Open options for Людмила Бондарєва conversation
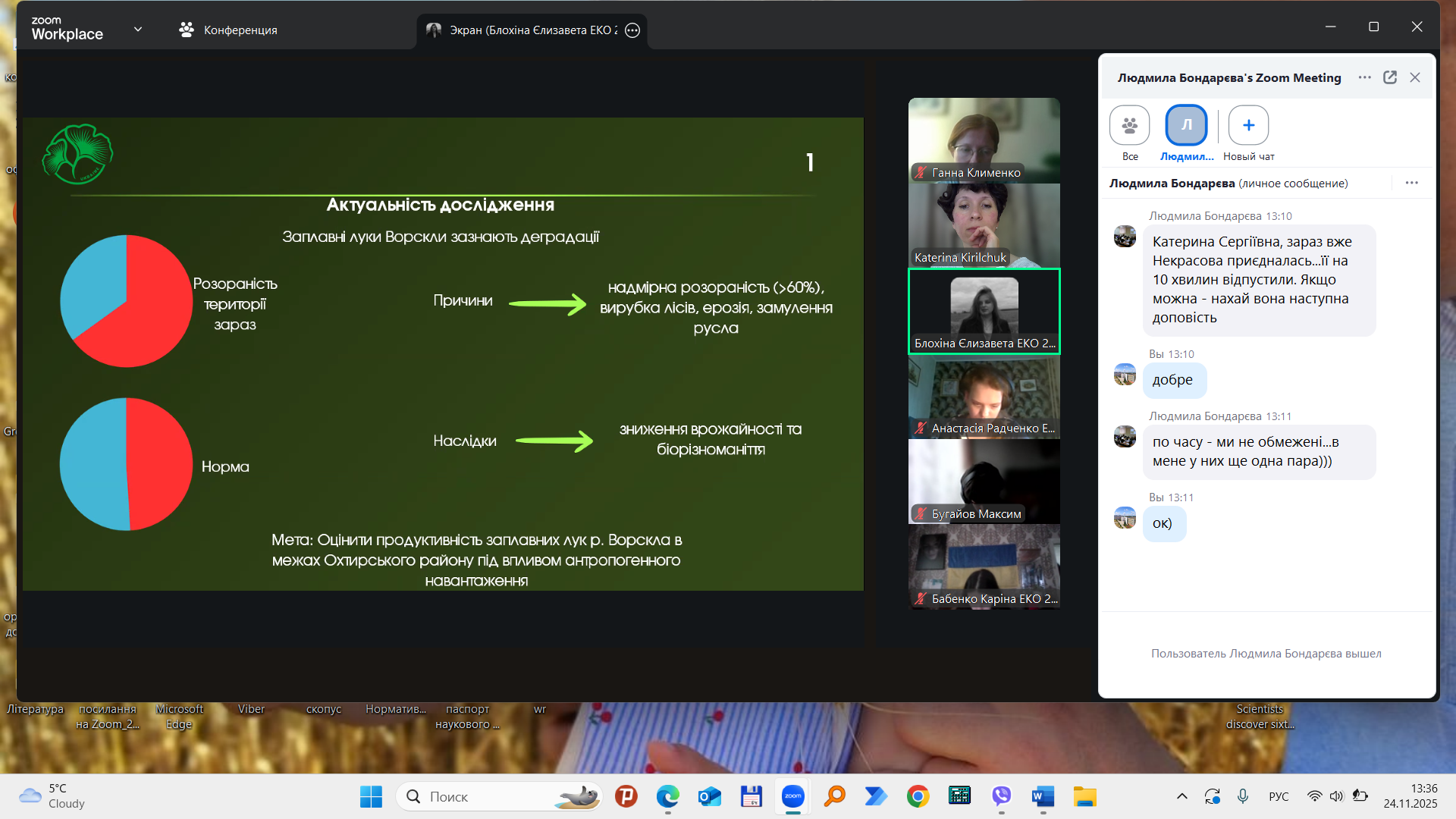Screen dimensions: 1456x819 point(1411,183)
